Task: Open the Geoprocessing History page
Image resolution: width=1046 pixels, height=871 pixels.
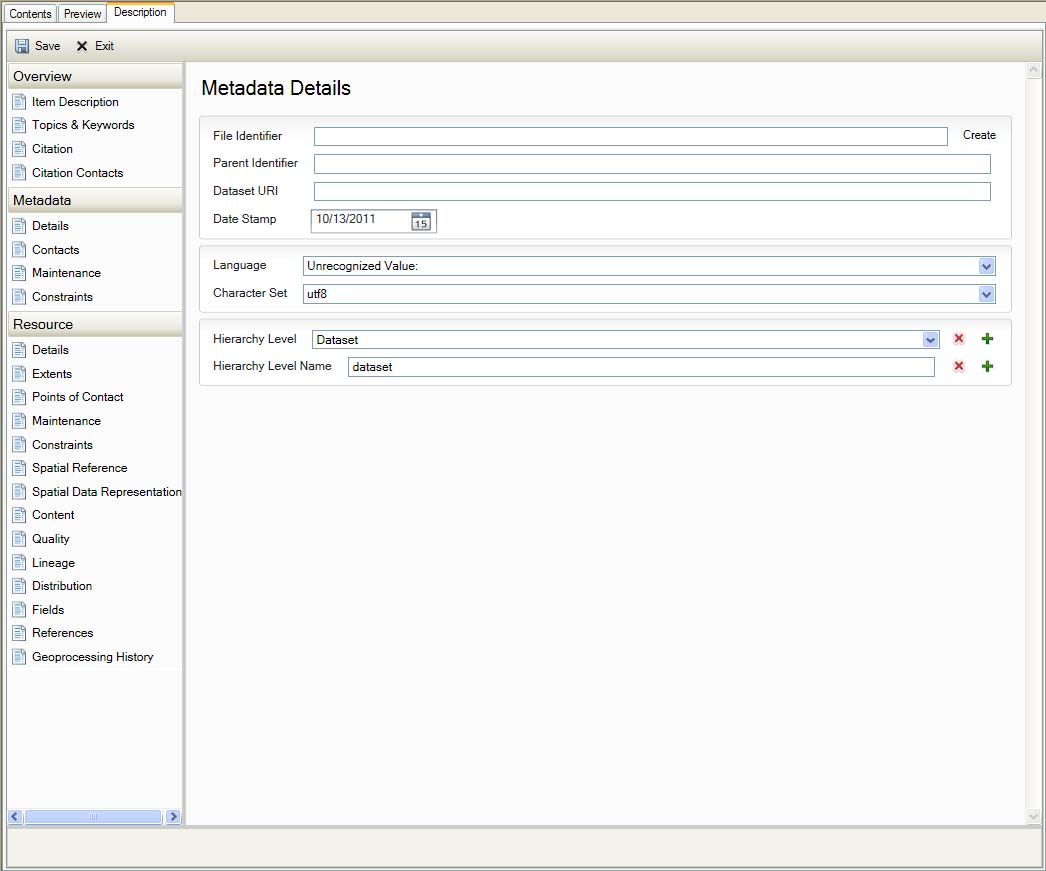Action: click(92, 657)
